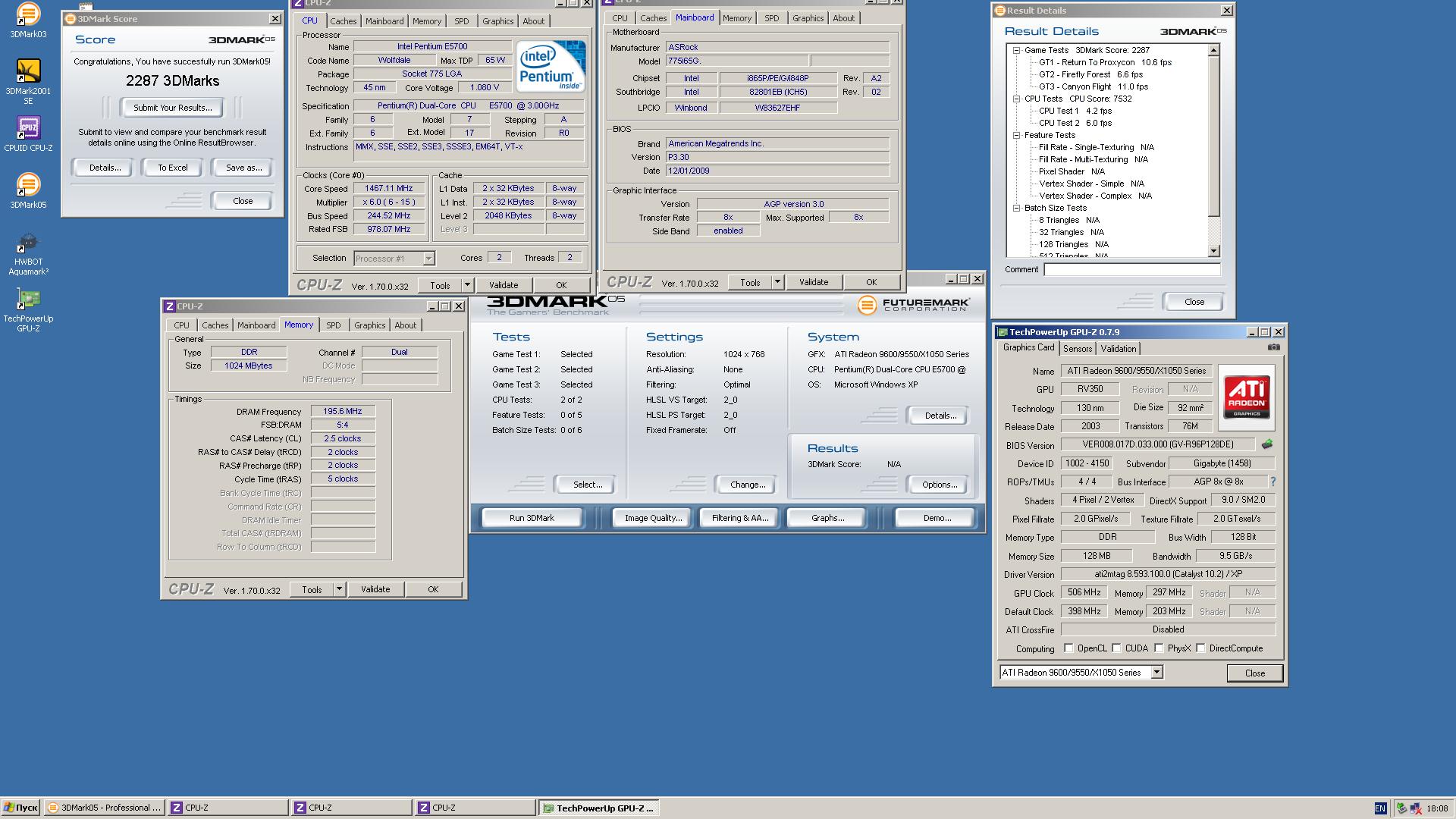Click the Settings Change button
The height and width of the screenshot is (819, 1456).
click(x=748, y=485)
